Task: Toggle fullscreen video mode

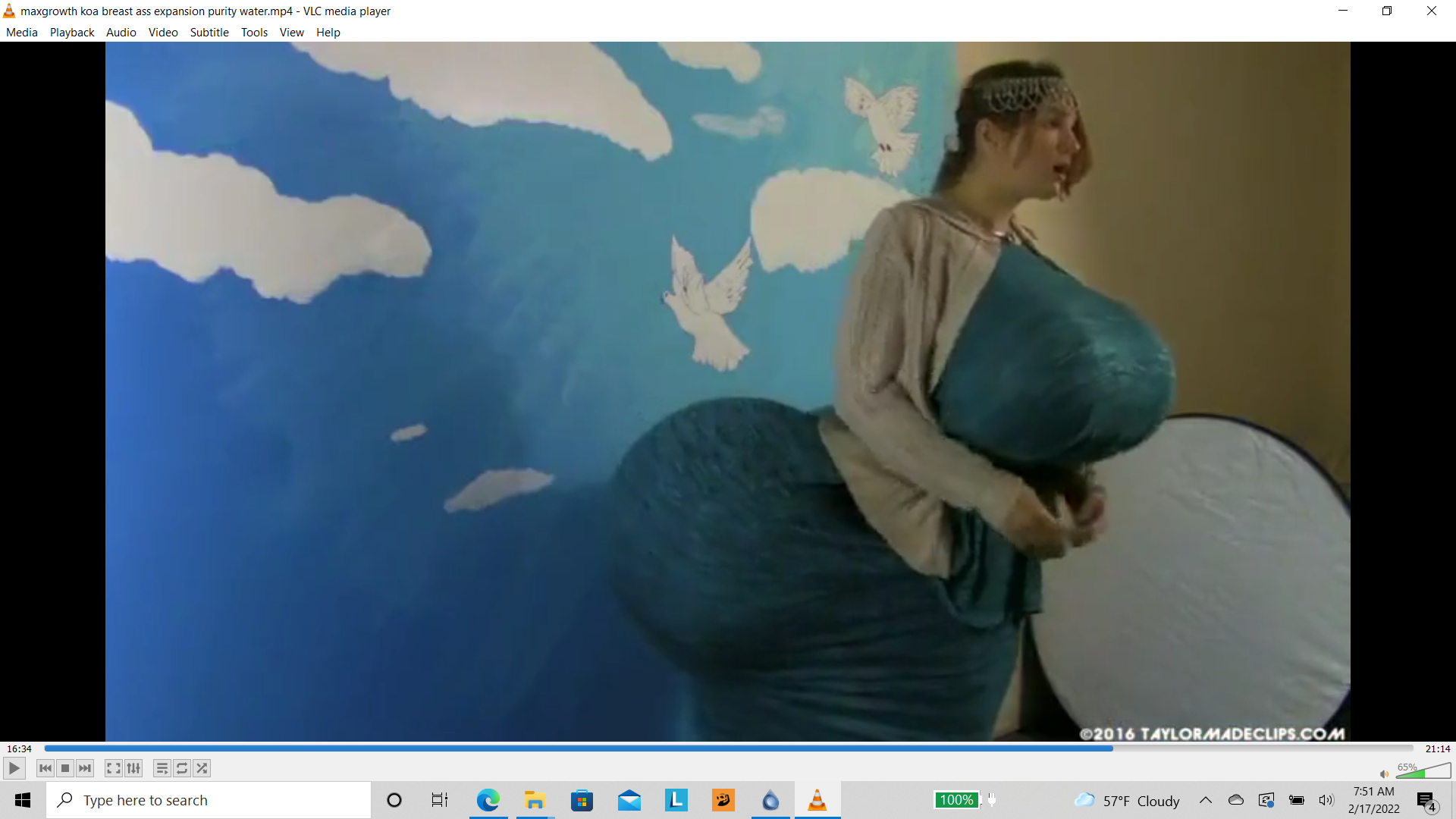Action: (x=113, y=768)
